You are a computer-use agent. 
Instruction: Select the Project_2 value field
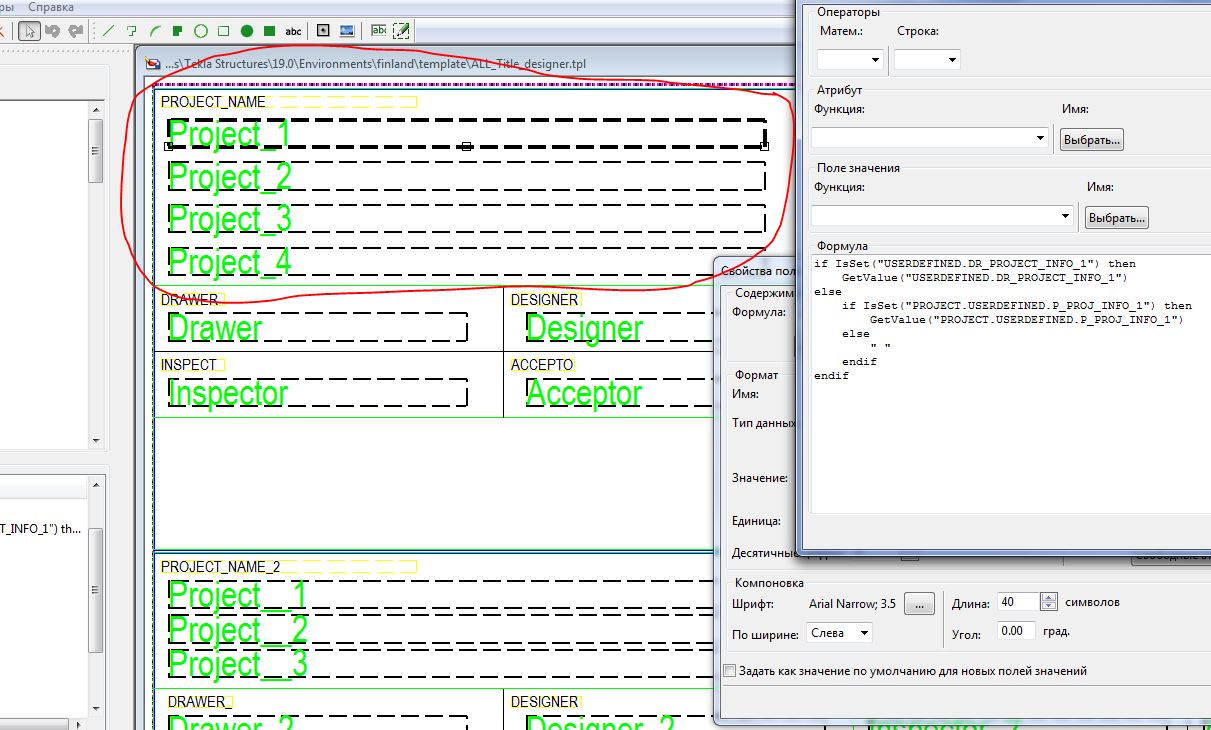(466, 177)
